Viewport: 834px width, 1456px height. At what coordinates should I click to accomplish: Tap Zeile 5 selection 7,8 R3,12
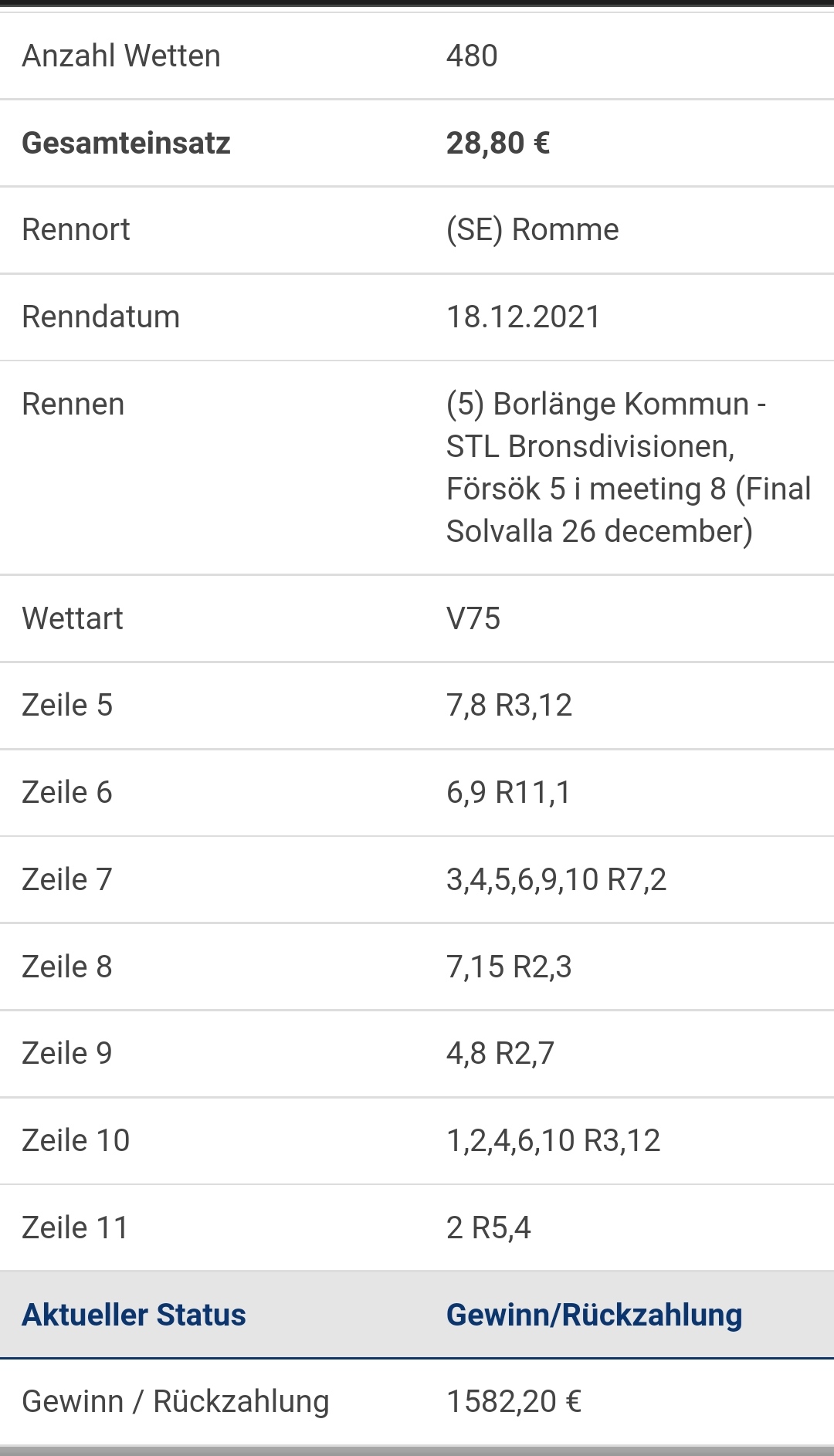(509, 706)
